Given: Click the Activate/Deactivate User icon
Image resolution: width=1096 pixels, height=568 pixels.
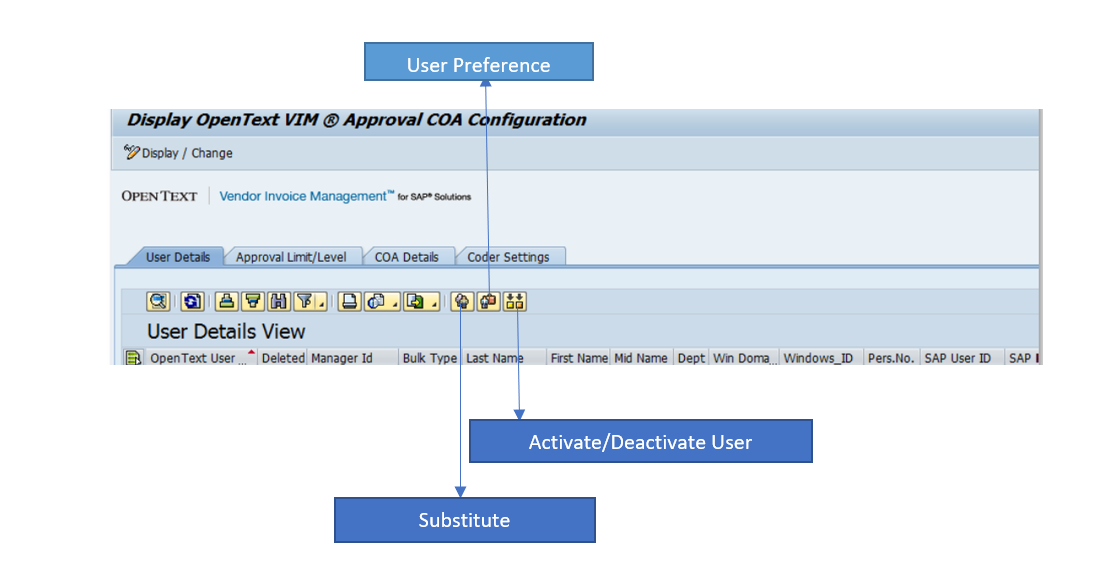Looking at the screenshot, I should [514, 301].
